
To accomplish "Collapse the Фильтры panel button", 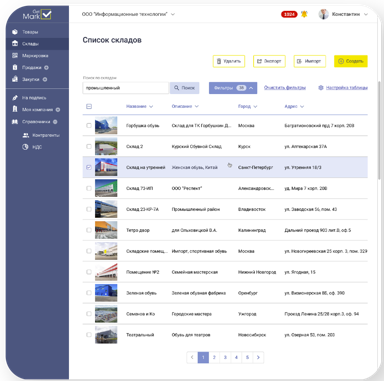I will [x=233, y=88].
